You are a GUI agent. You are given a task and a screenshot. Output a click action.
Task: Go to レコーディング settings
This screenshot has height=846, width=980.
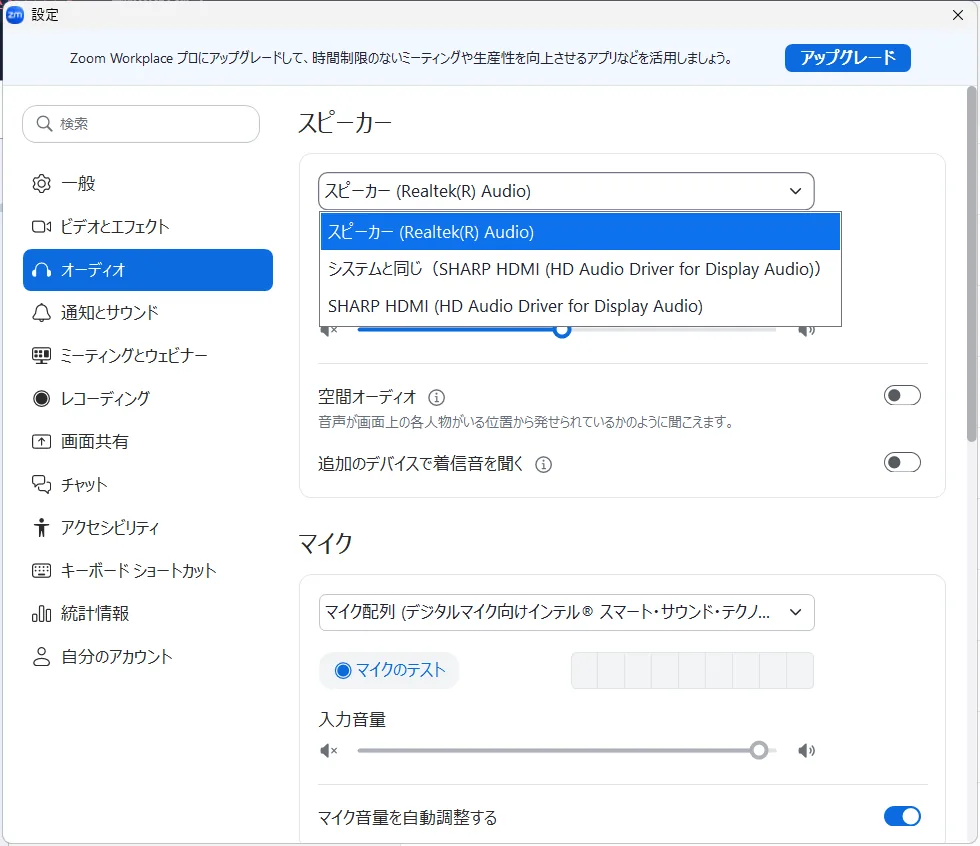(x=148, y=399)
